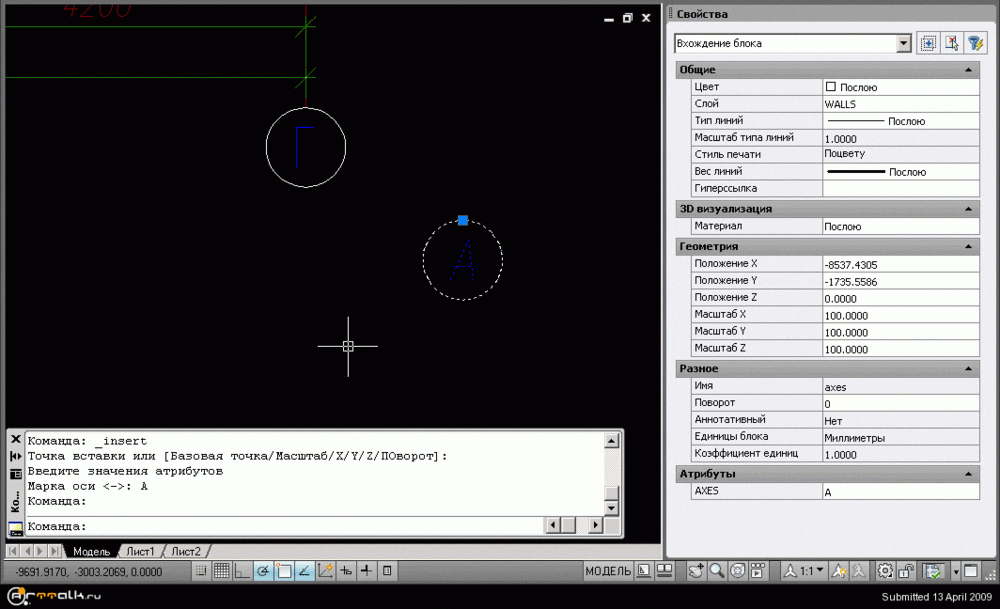Collapse the 3D визуализация section
The height and width of the screenshot is (609, 1000).
coord(968,209)
